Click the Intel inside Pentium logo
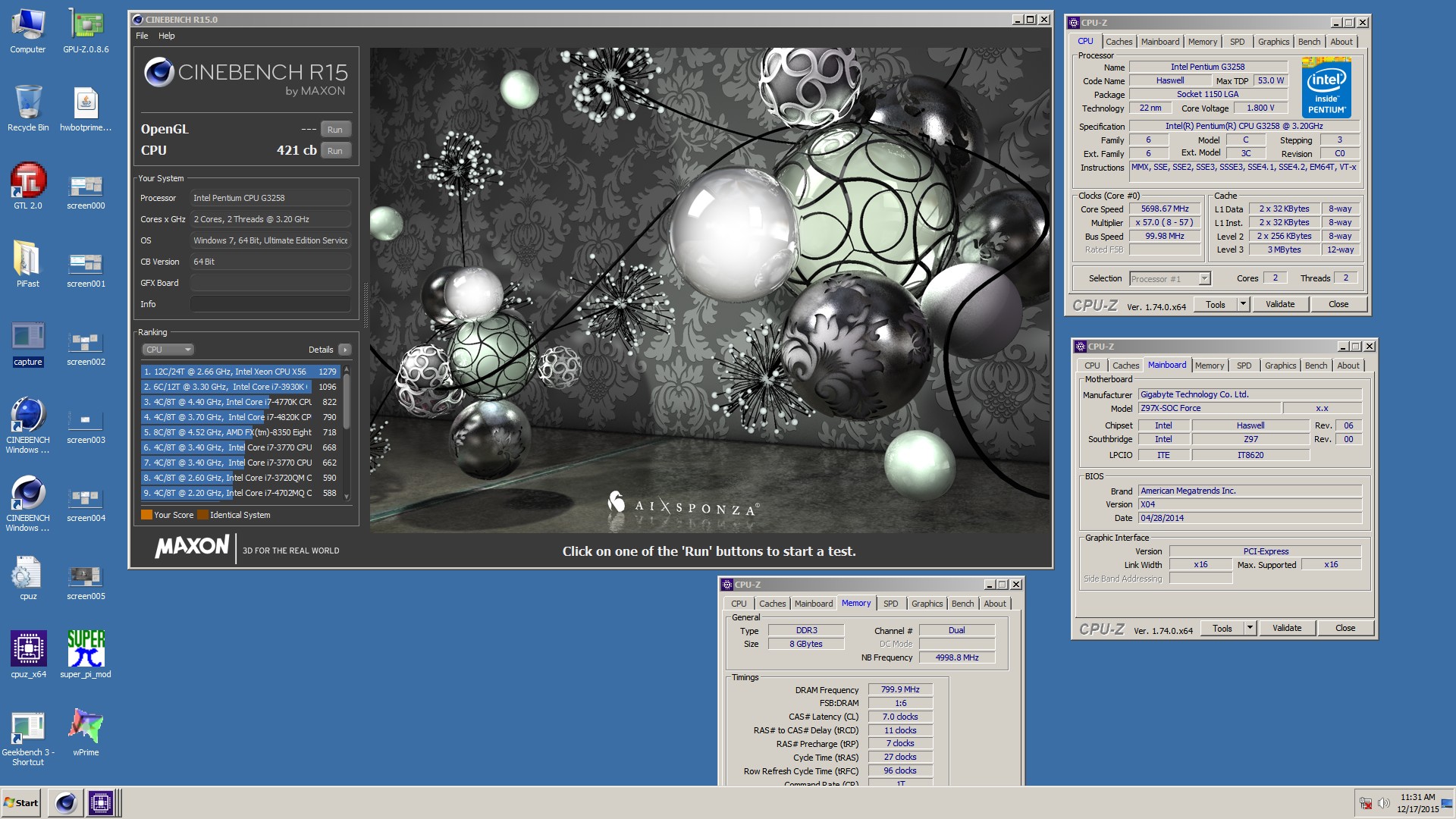This screenshot has width=1456, height=819. (1326, 89)
